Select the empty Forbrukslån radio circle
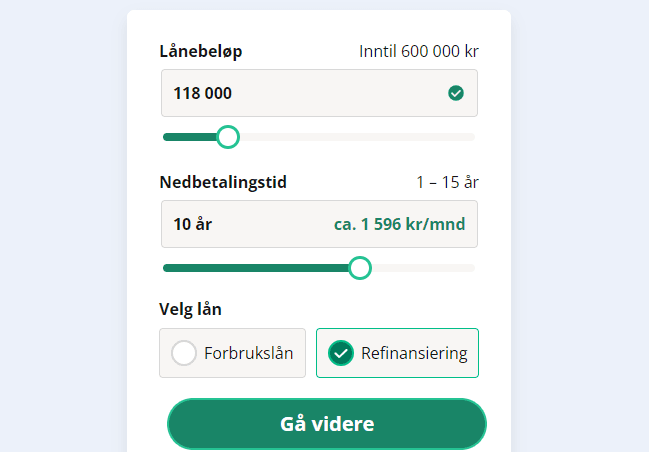Screen dimensions: 649x452 [184, 353]
